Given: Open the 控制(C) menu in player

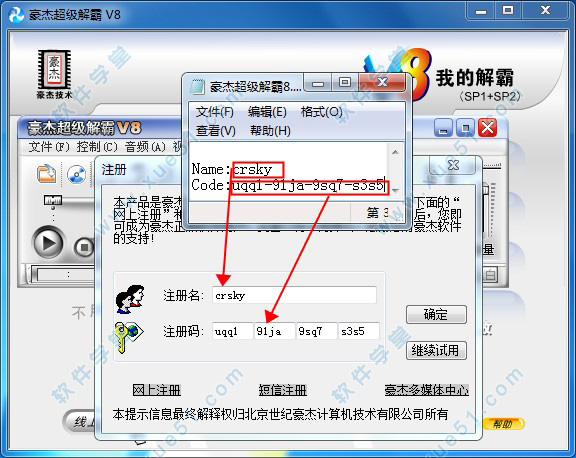Looking at the screenshot, I should point(97,147).
